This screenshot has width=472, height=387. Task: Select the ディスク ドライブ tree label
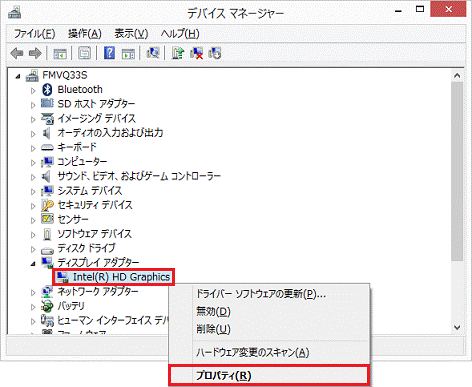[86, 248]
